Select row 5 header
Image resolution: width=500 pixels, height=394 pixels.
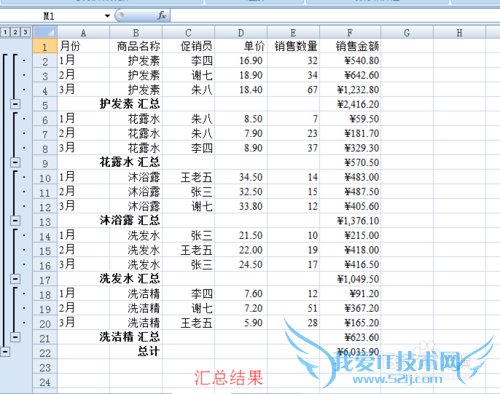[x=45, y=105]
